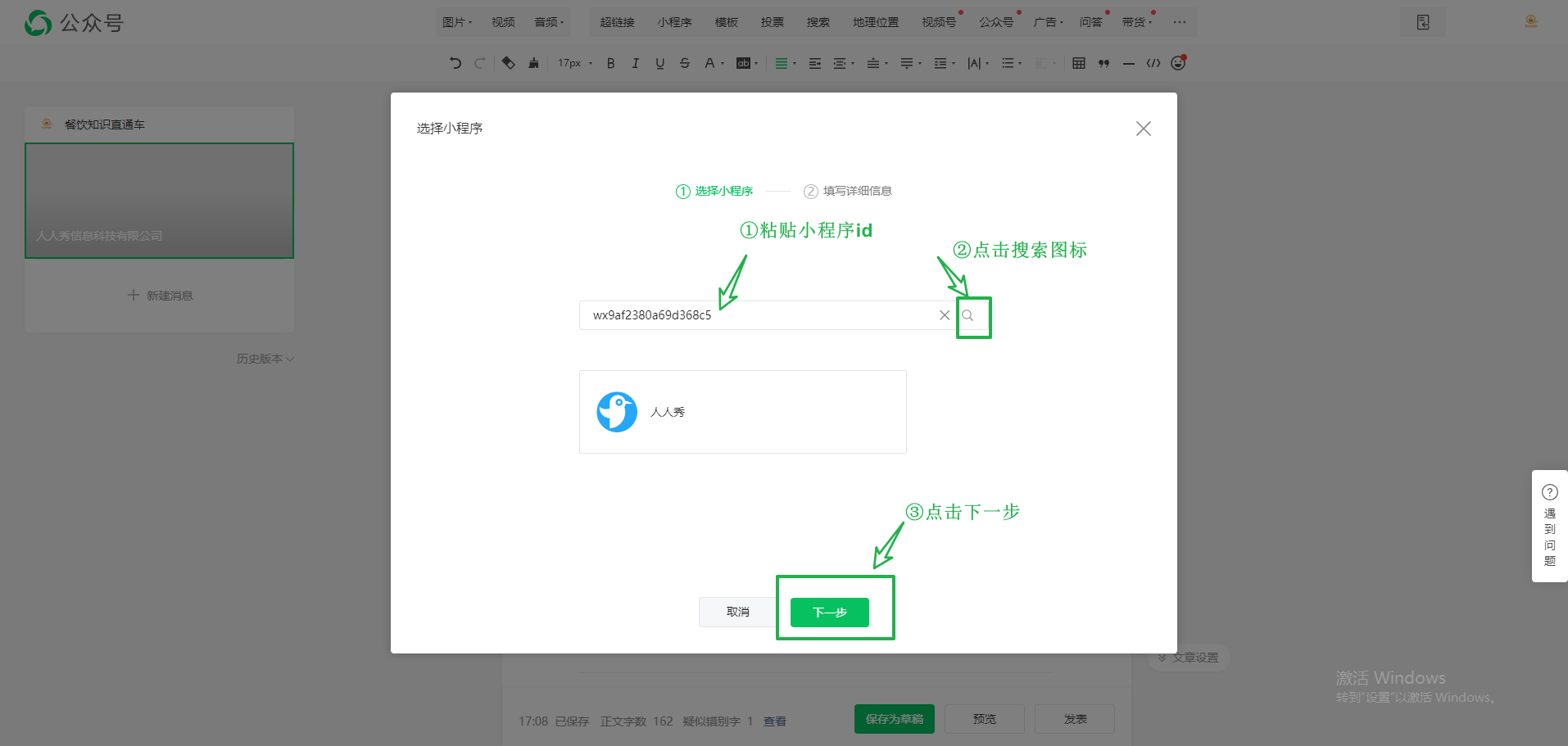Click 超链接 in the insert bar

point(617,22)
